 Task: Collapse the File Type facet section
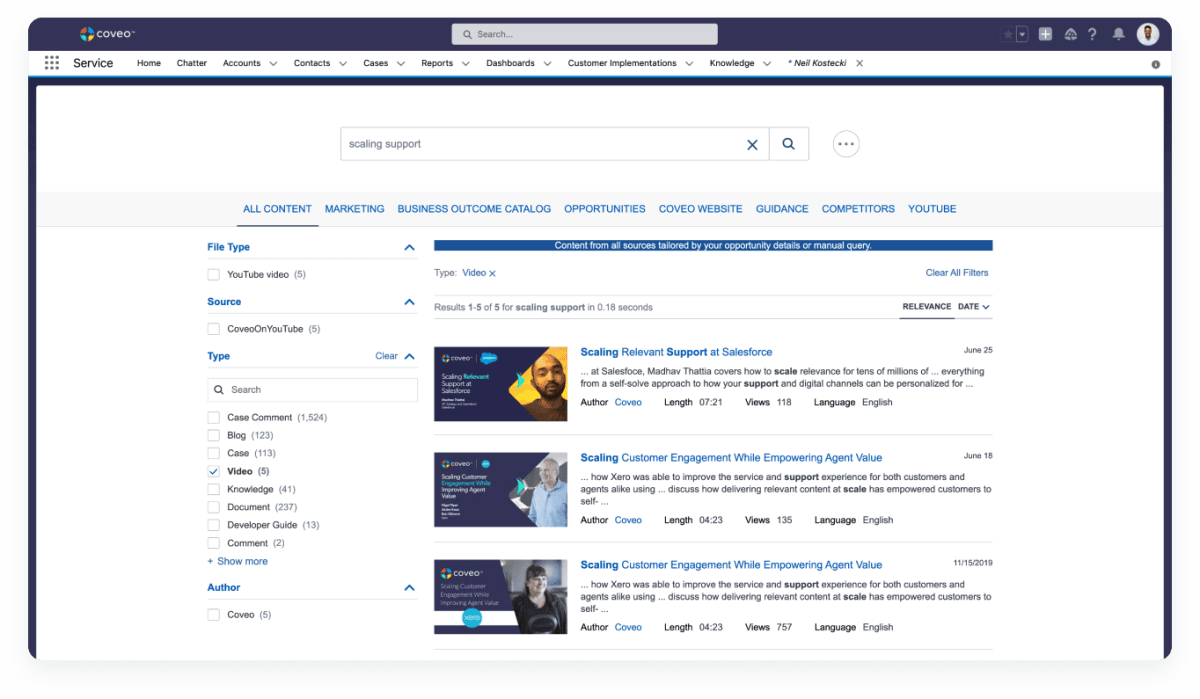pos(408,247)
